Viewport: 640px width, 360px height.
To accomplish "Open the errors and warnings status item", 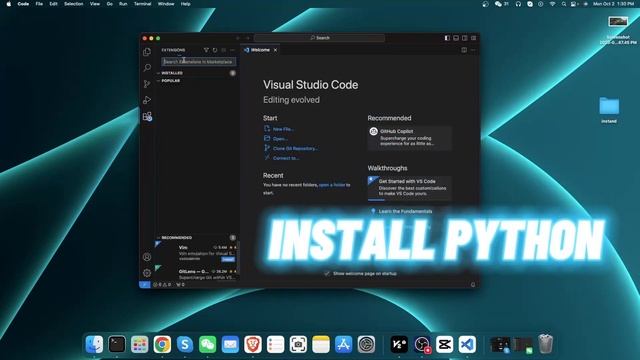I will click(162, 284).
